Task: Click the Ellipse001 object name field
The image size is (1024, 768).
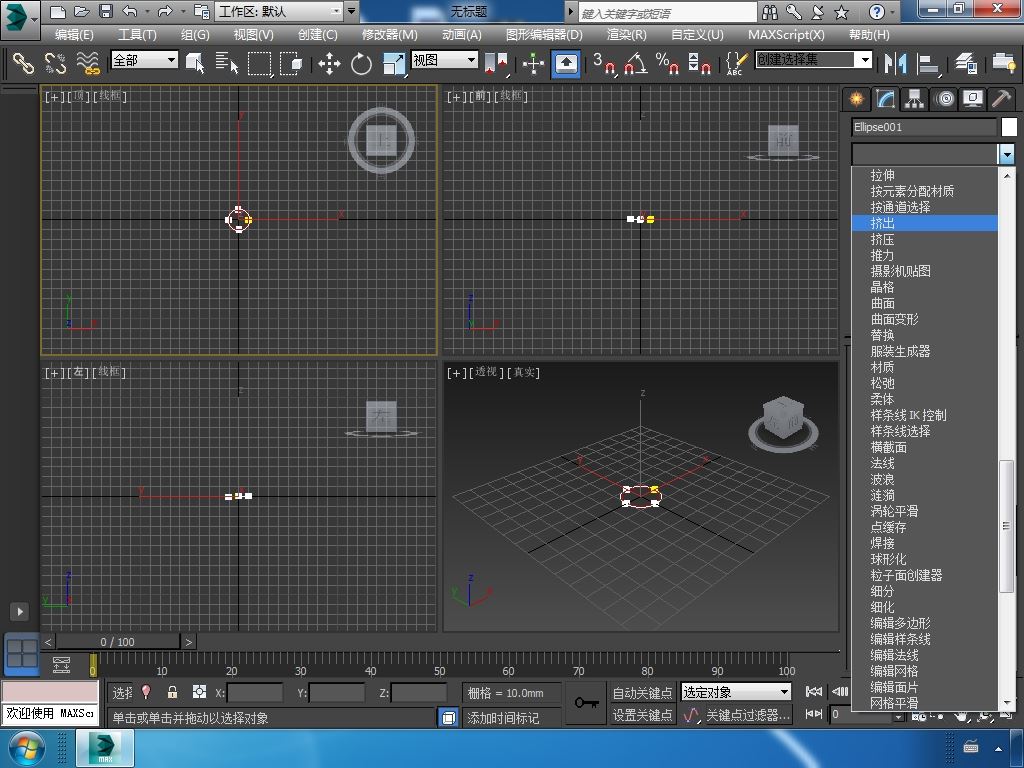Action: (923, 127)
